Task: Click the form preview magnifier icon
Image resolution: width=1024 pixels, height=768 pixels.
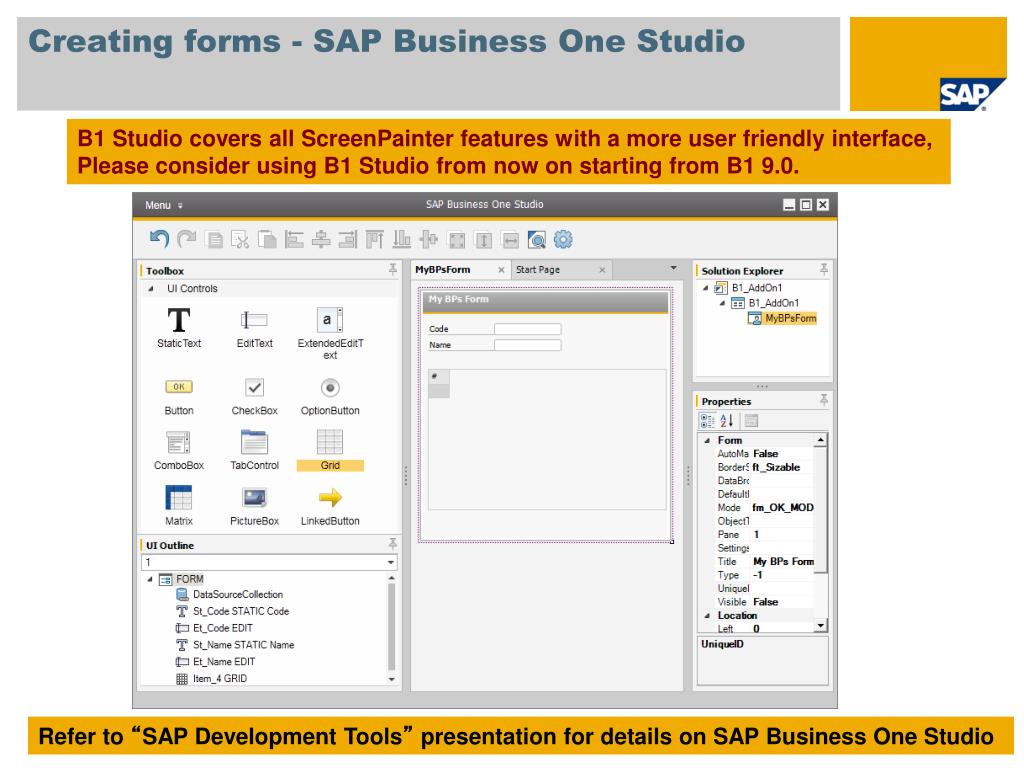Action: (x=537, y=240)
